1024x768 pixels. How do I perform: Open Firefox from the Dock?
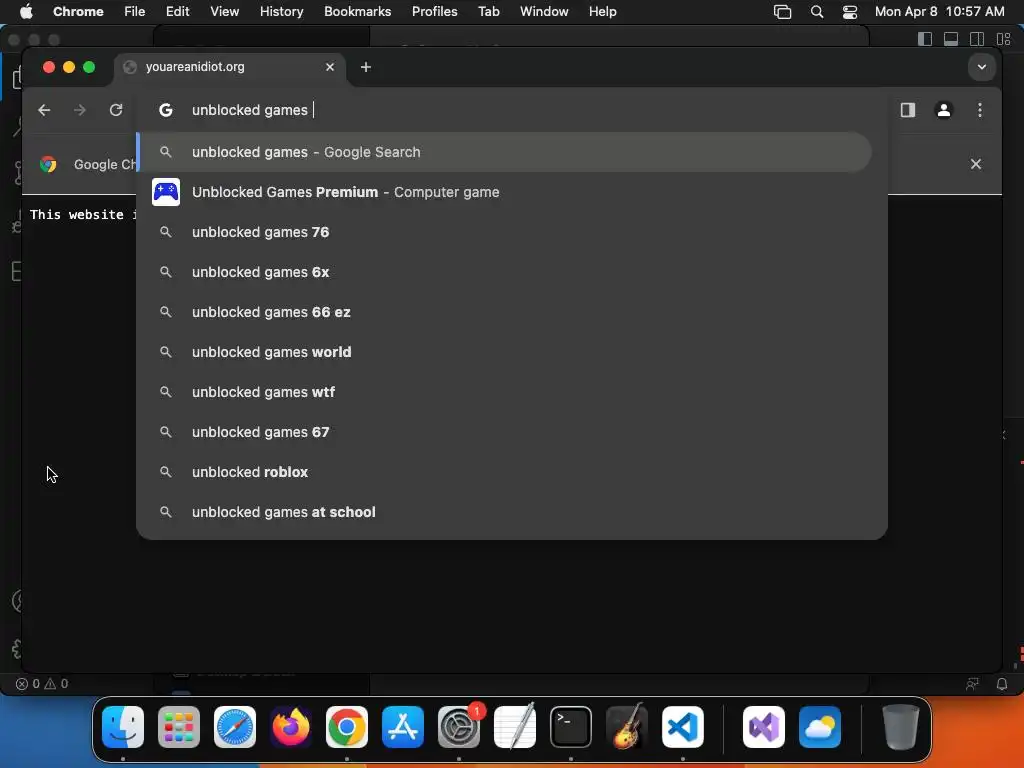click(x=291, y=727)
